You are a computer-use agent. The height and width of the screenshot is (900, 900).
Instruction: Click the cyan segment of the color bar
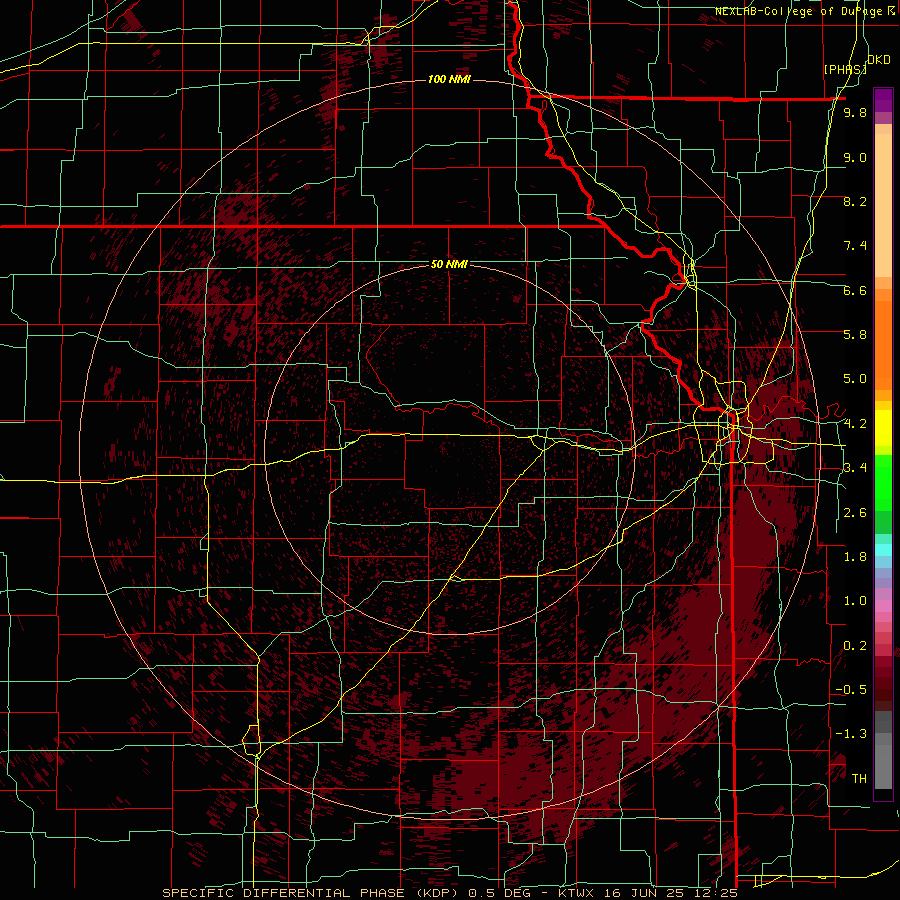pos(883,549)
